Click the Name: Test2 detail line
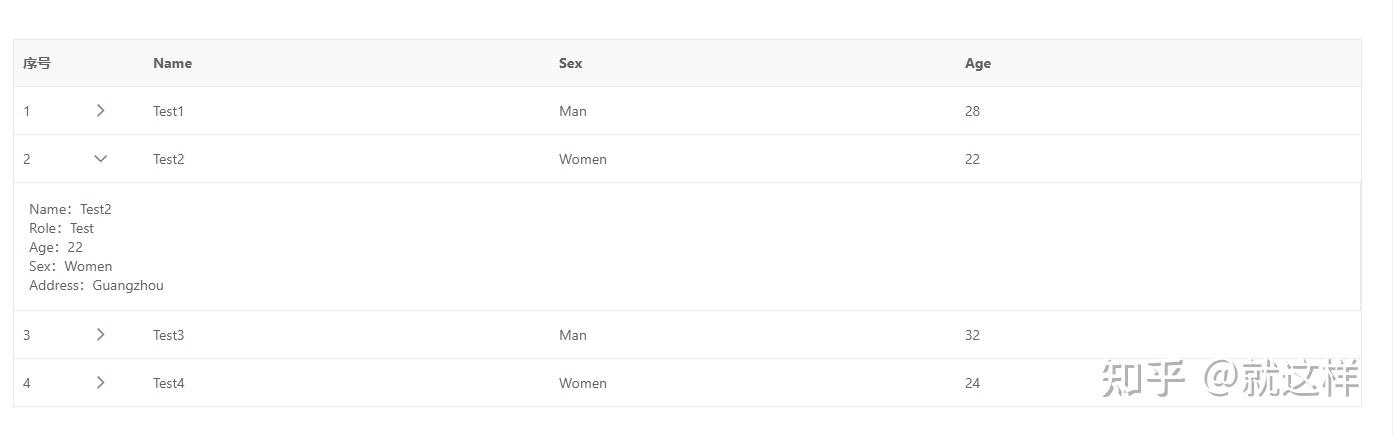This screenshot has width=1395, height=435. pos(70,210)
